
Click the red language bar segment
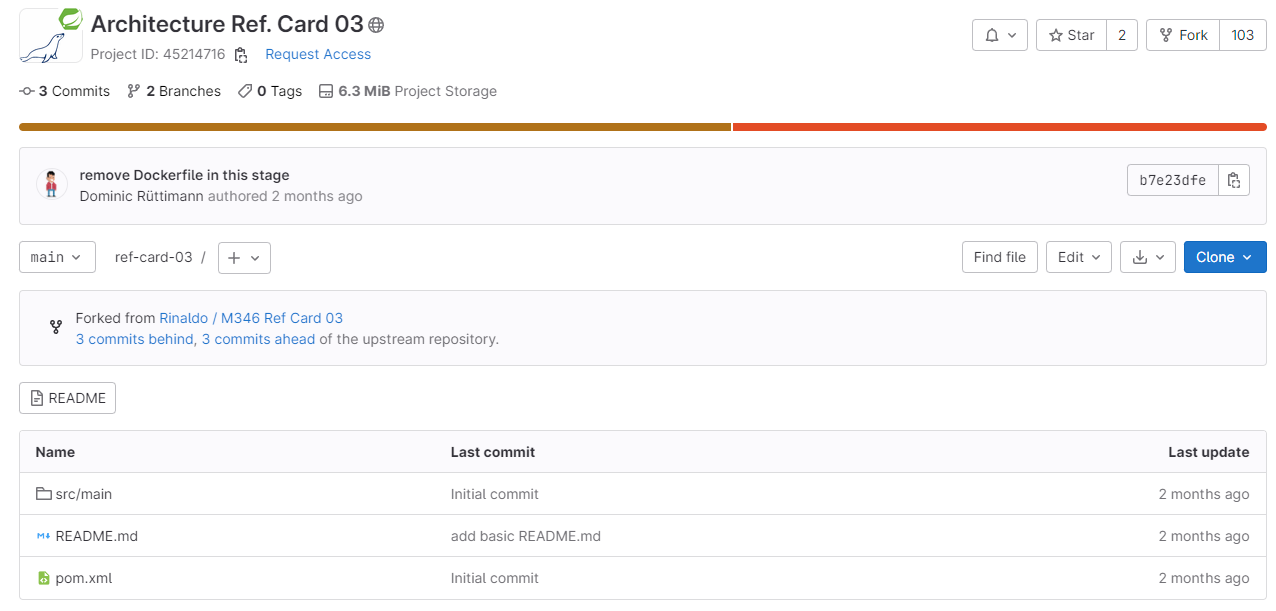(x=999, y=127)
